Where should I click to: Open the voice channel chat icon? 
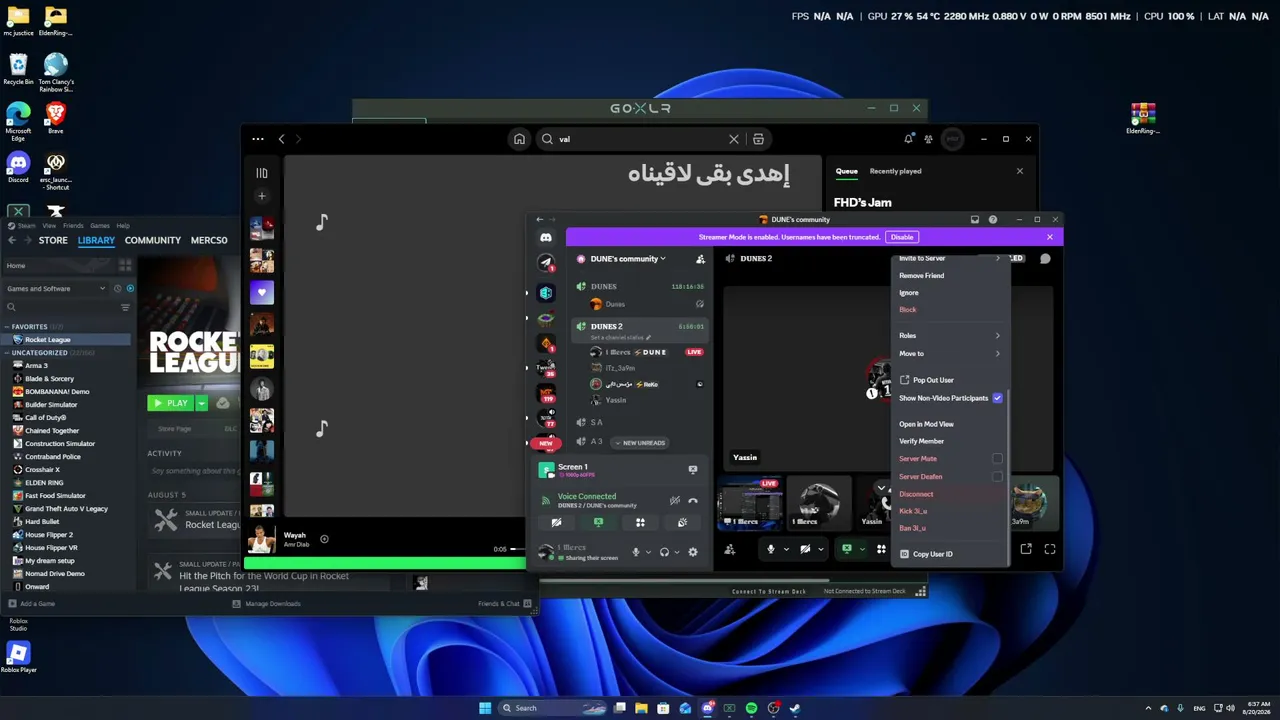tap(1045, 258)
